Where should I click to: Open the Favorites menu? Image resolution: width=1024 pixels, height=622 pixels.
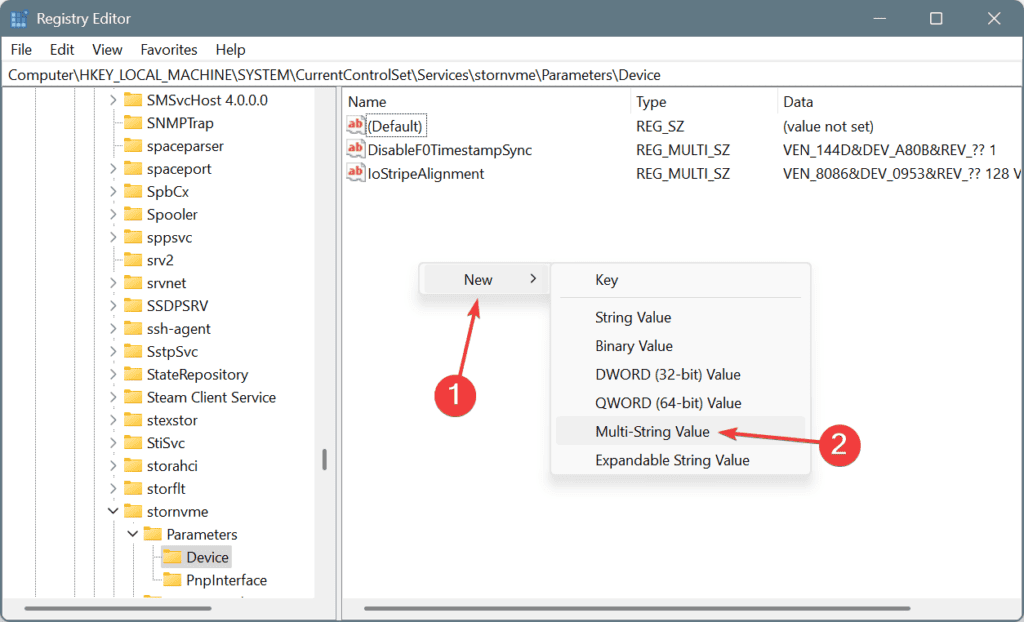[x=168, y=50]
